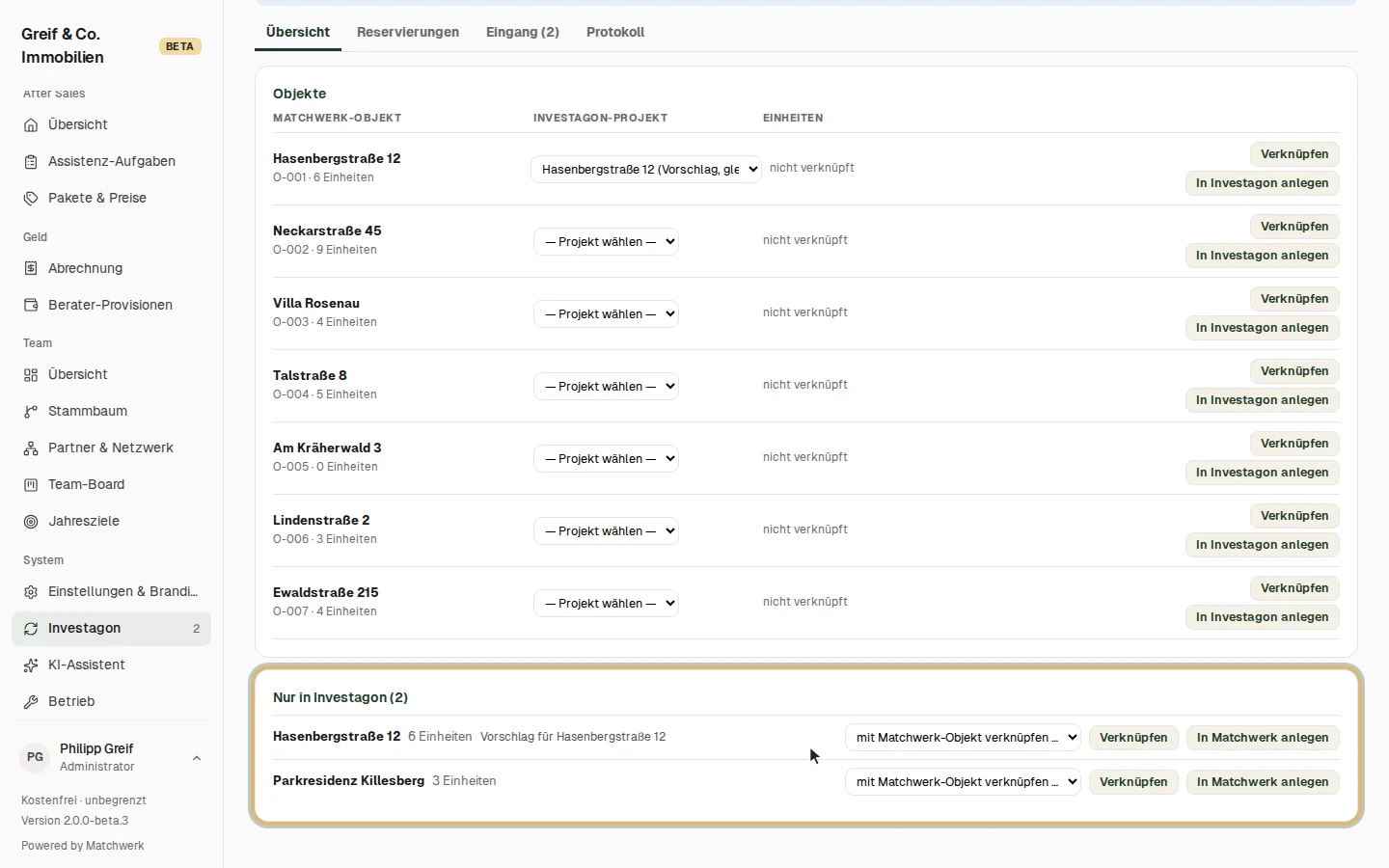Click Verknüpfen for Neckarstraße 45

tap(1294, 227)
